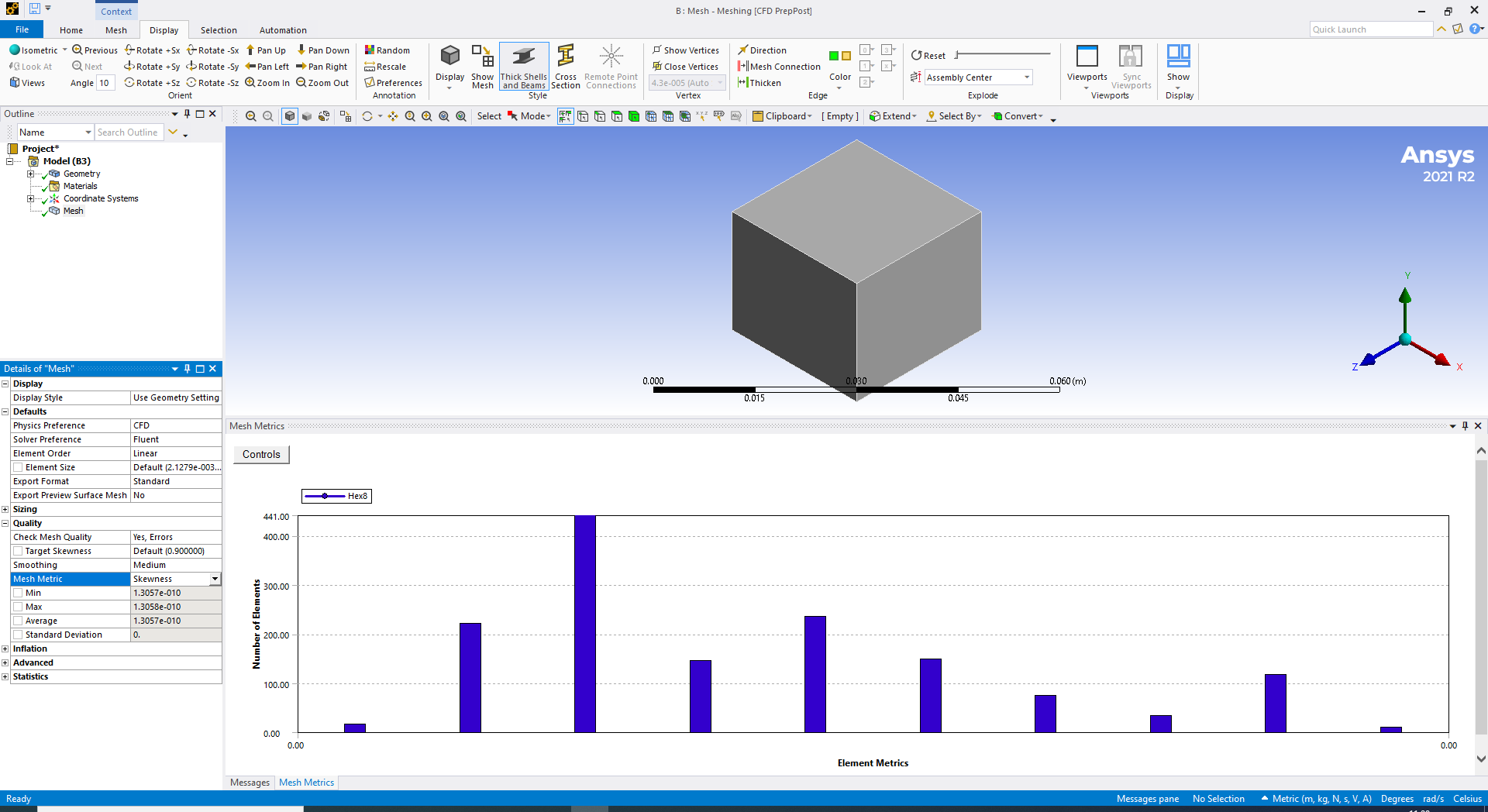Click the Viewports layout icon

pyautogui.click(x=1087, y=58)
